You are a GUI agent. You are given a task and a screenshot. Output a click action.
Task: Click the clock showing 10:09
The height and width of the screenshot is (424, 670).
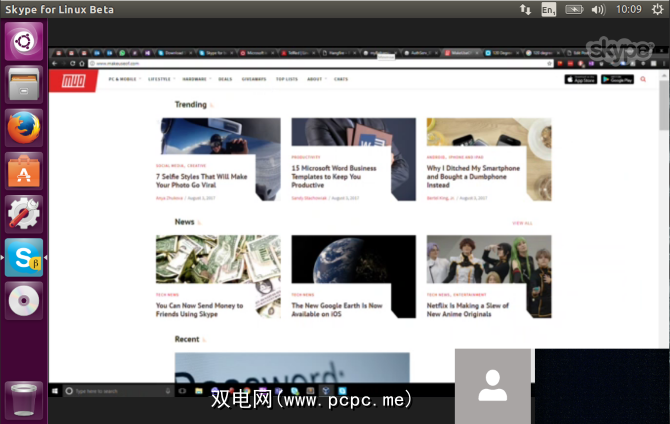[x=629, y=10]
